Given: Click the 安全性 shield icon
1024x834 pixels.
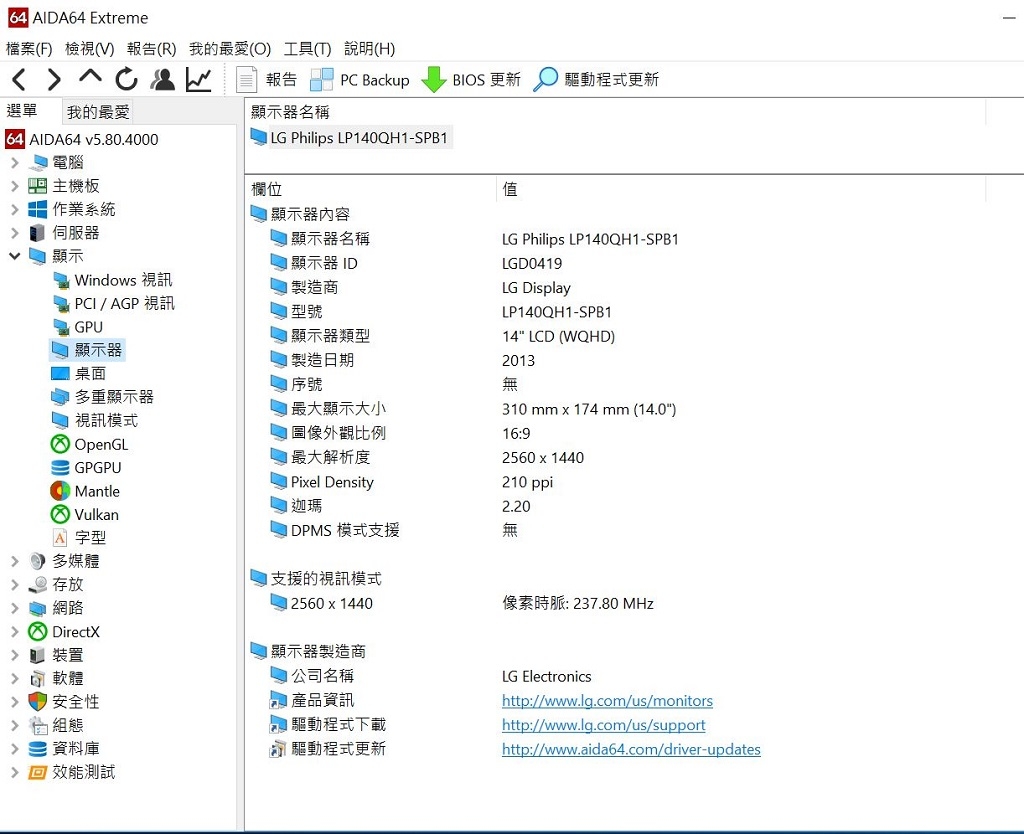Looking at the screenshot, I should point(37,702).
